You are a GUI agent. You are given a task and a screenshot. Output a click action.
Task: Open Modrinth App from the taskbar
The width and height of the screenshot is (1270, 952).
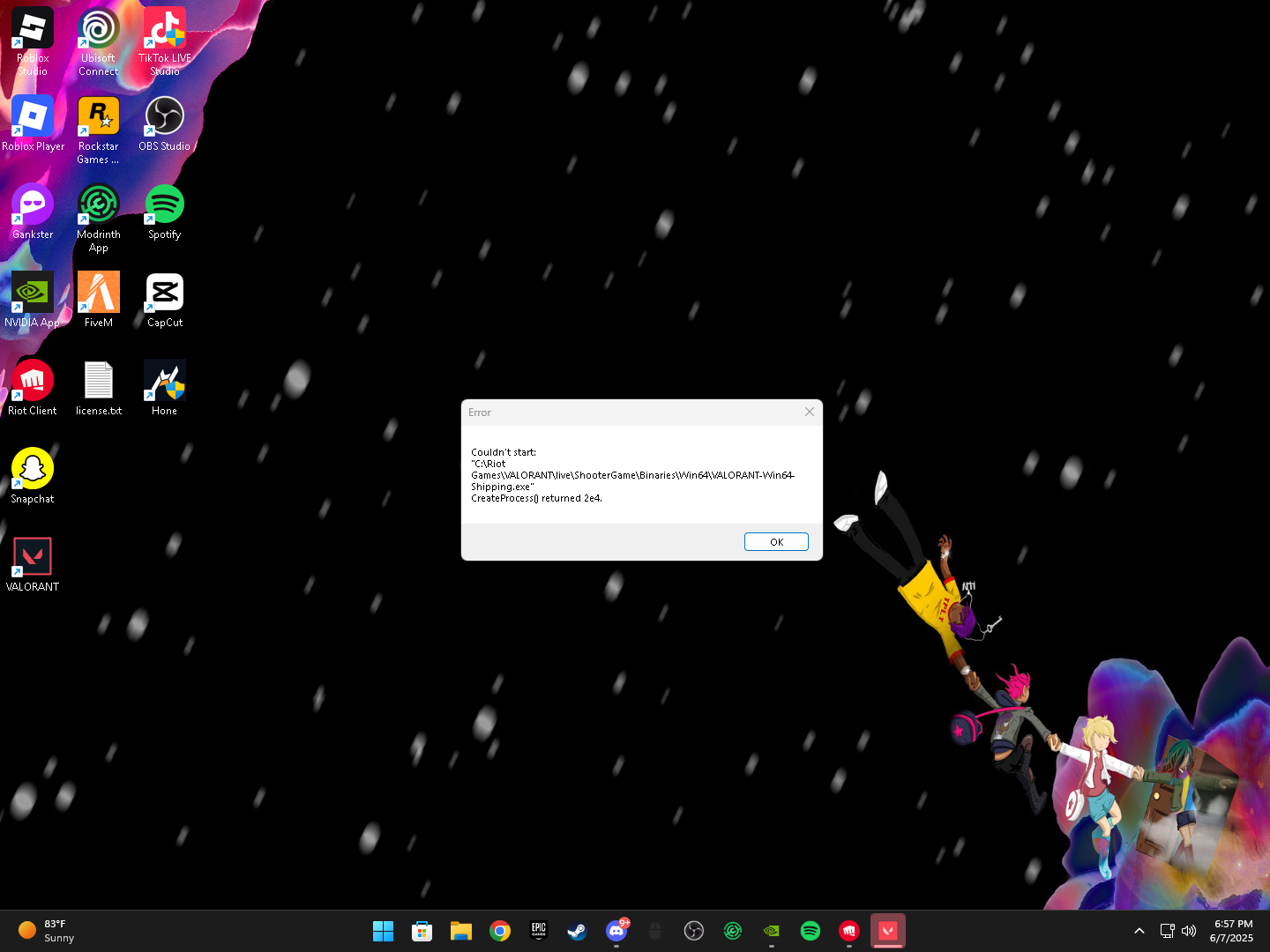(x=733, y=931)
